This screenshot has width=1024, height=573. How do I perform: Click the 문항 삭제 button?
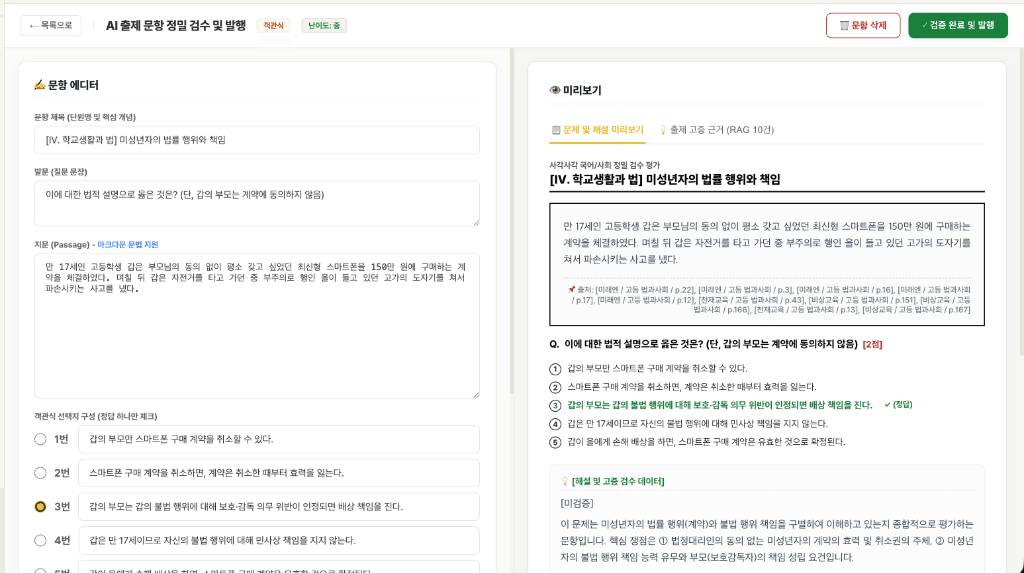863,25
